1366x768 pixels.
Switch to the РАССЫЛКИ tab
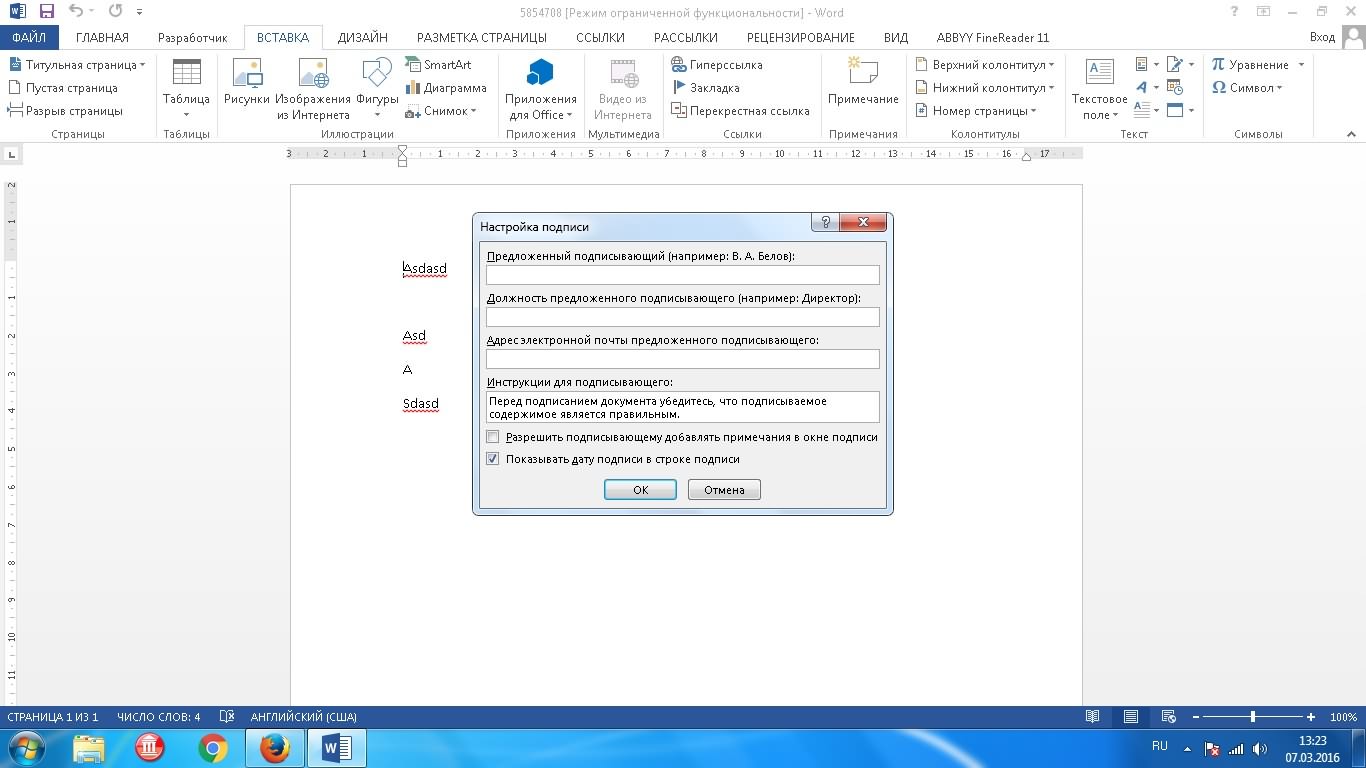[686, 37]
